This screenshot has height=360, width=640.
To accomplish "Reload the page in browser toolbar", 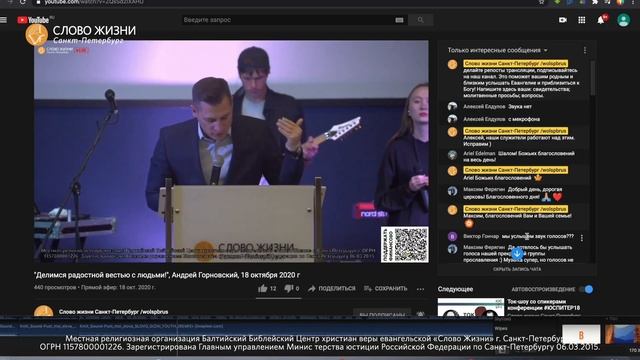I will (x=23, y=2).
